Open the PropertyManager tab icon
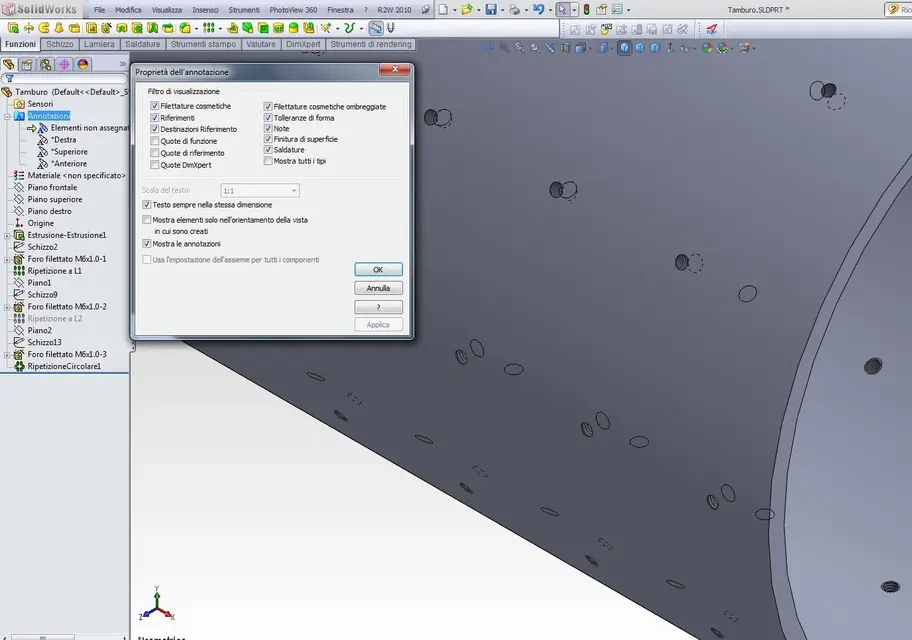This screenshot has width=912, height=640. click(x=27, y=64)
